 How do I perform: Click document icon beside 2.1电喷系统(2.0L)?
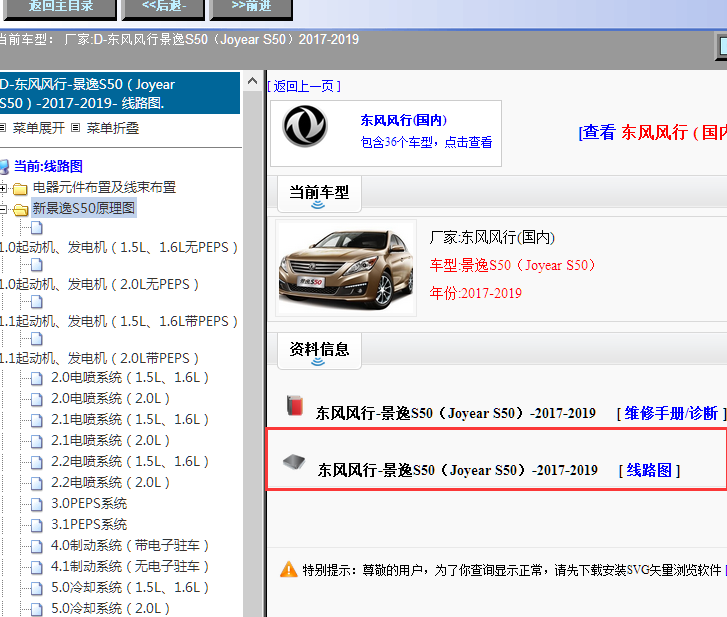[x=37, y=441]
